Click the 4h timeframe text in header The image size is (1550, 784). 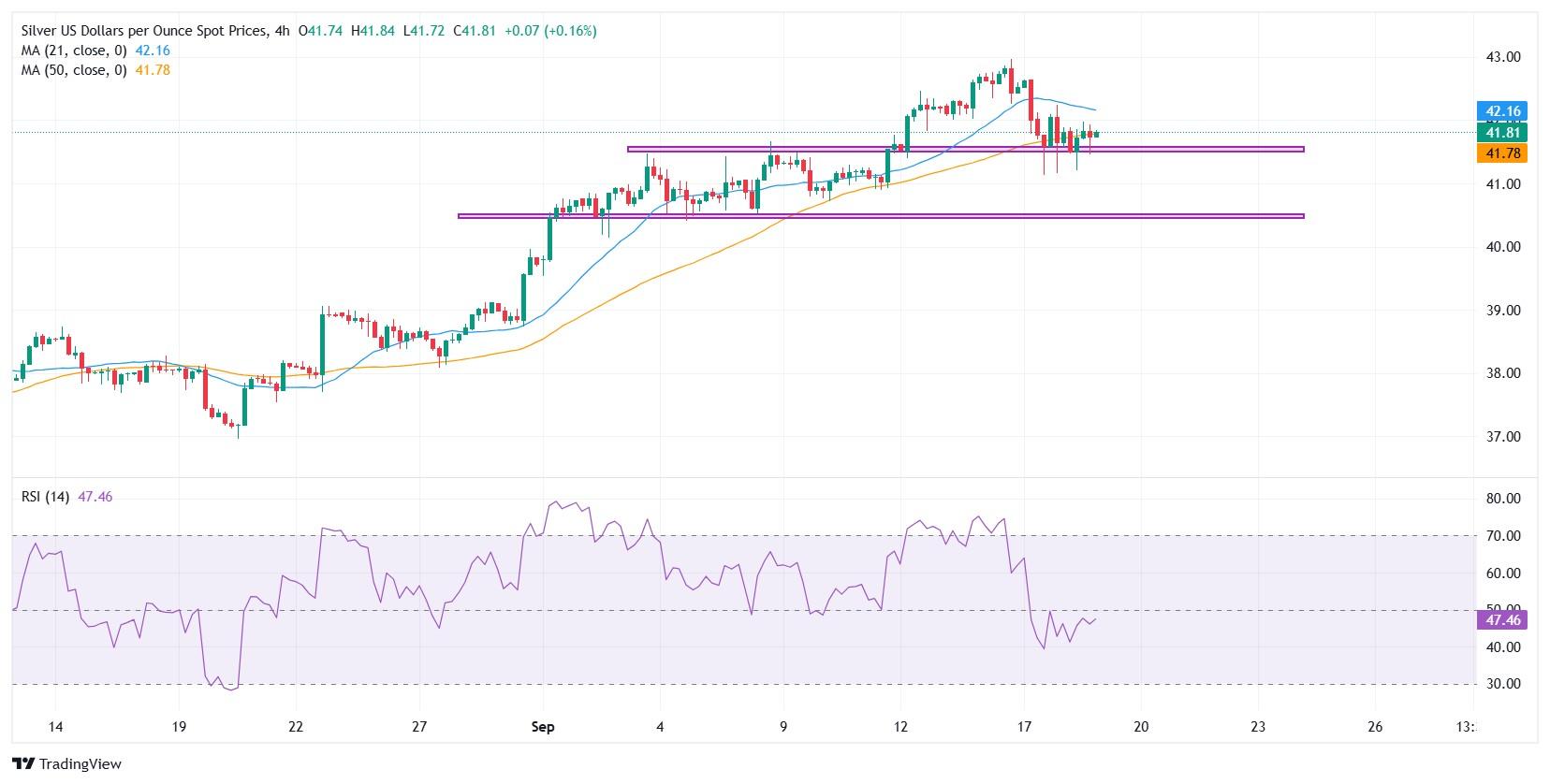click(282, 31)
